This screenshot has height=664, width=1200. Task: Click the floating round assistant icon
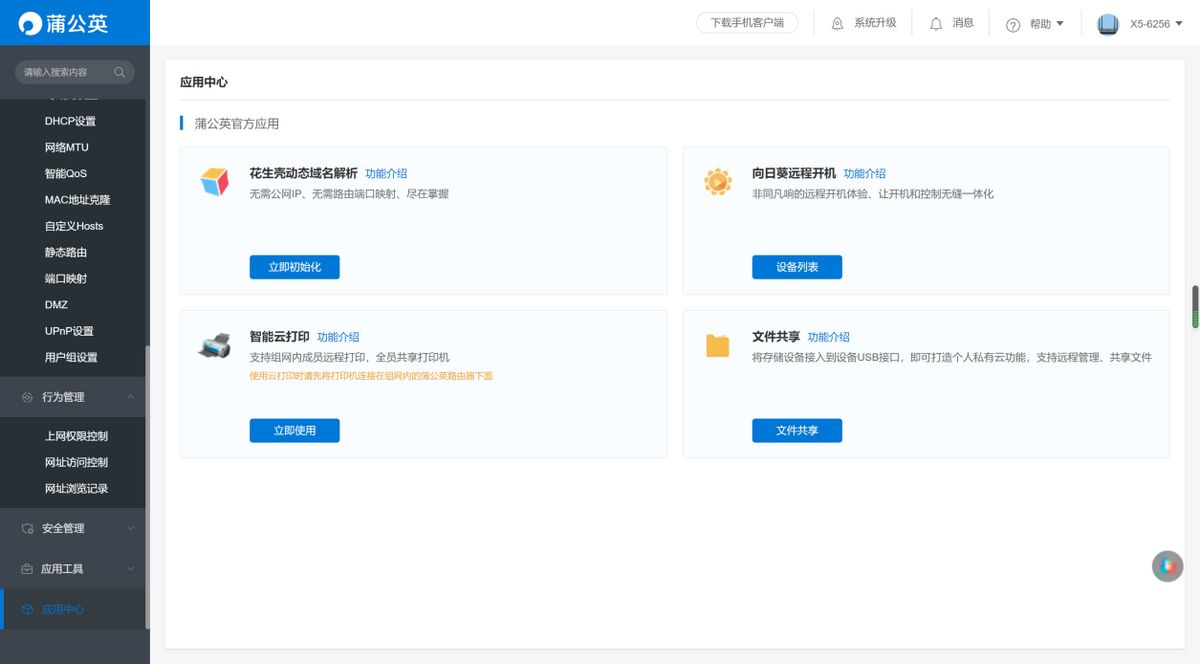[1167, 566]
